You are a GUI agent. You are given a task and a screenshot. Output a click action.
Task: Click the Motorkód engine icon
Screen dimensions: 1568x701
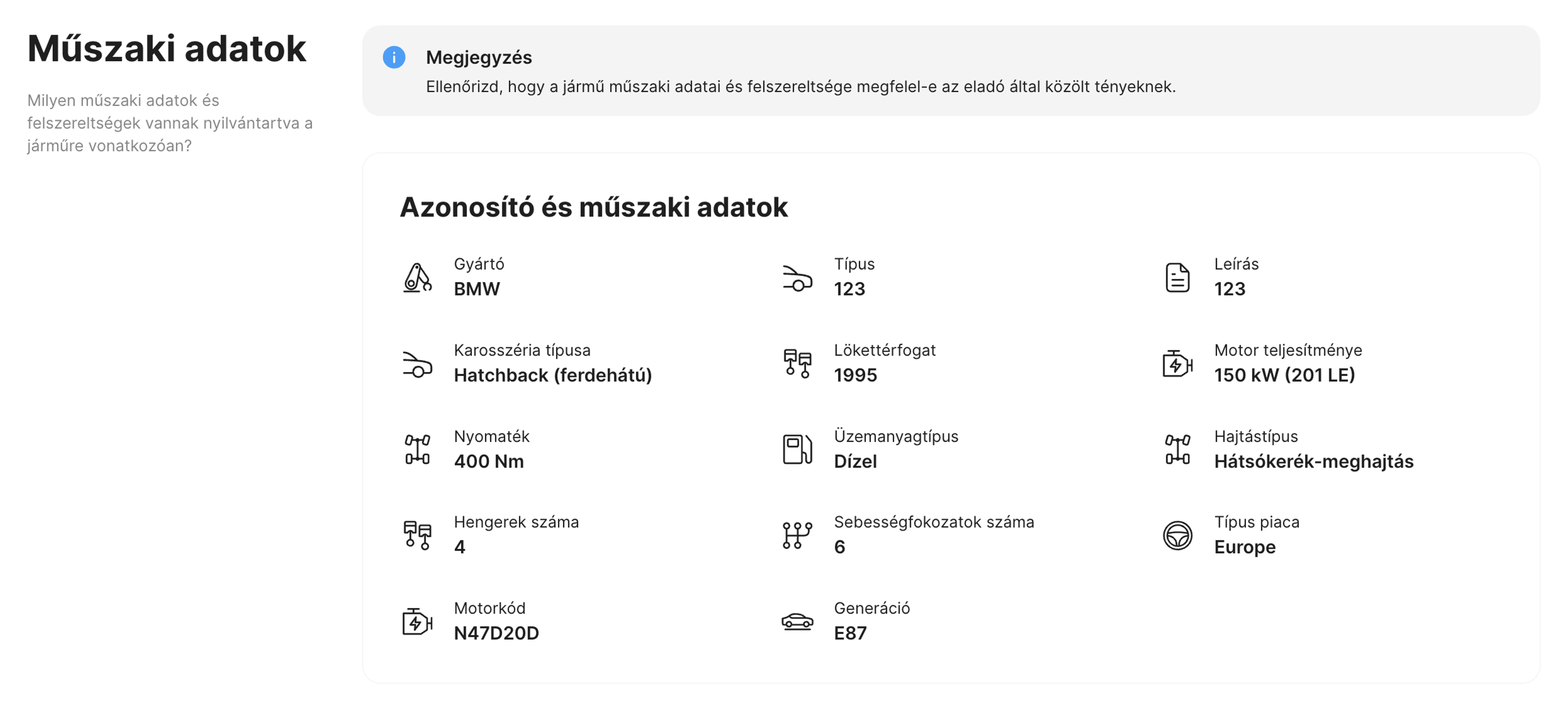click(x=416, y=621)
